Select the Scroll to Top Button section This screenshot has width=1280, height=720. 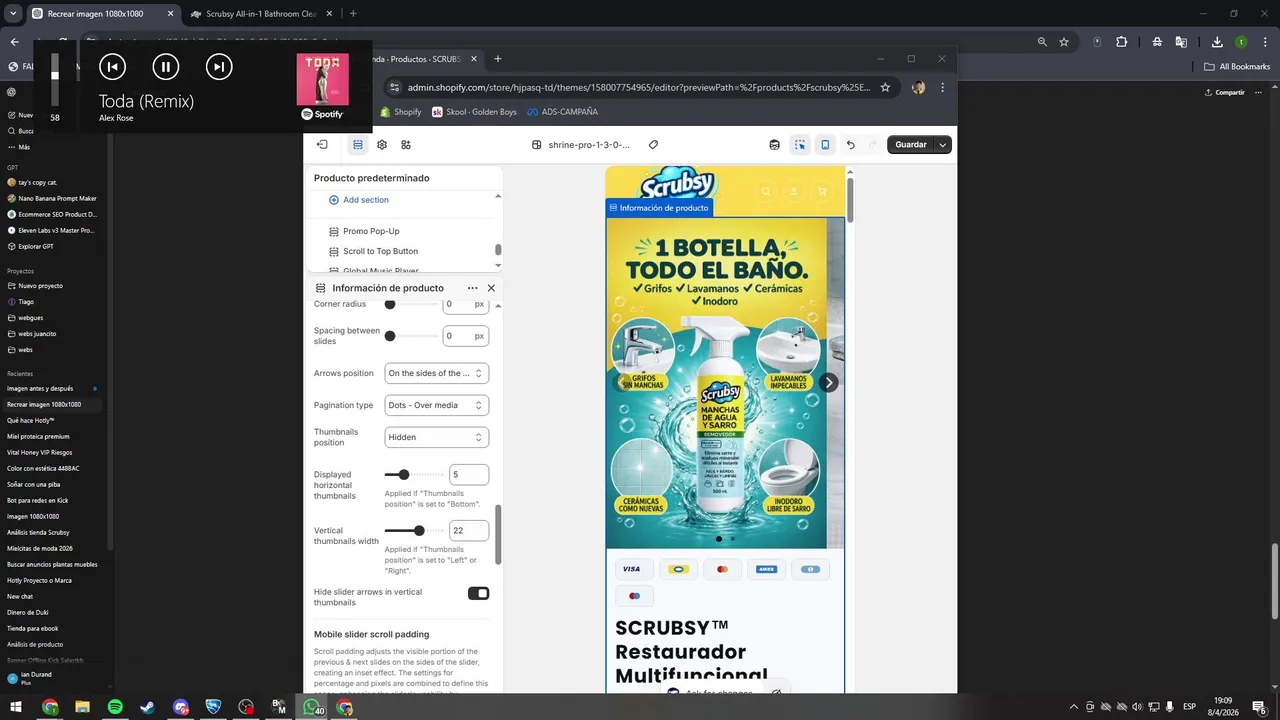click(380, 251)
